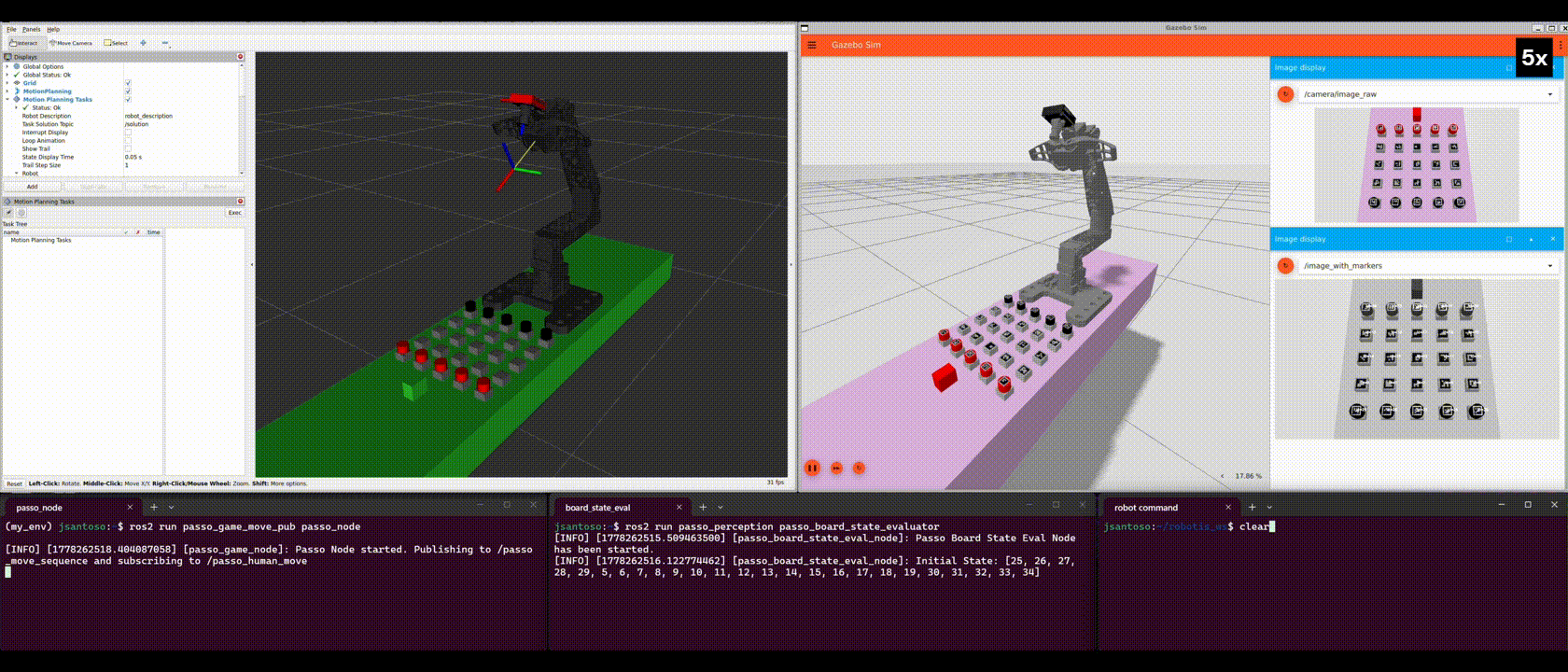Close the lower Image display panel
Image resolution: width=1568 pixels, height=672 pixels.
pos(1553,239)
